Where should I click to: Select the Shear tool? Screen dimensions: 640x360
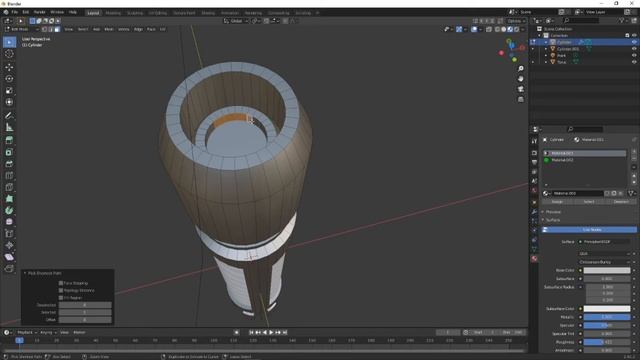(9, 257)
